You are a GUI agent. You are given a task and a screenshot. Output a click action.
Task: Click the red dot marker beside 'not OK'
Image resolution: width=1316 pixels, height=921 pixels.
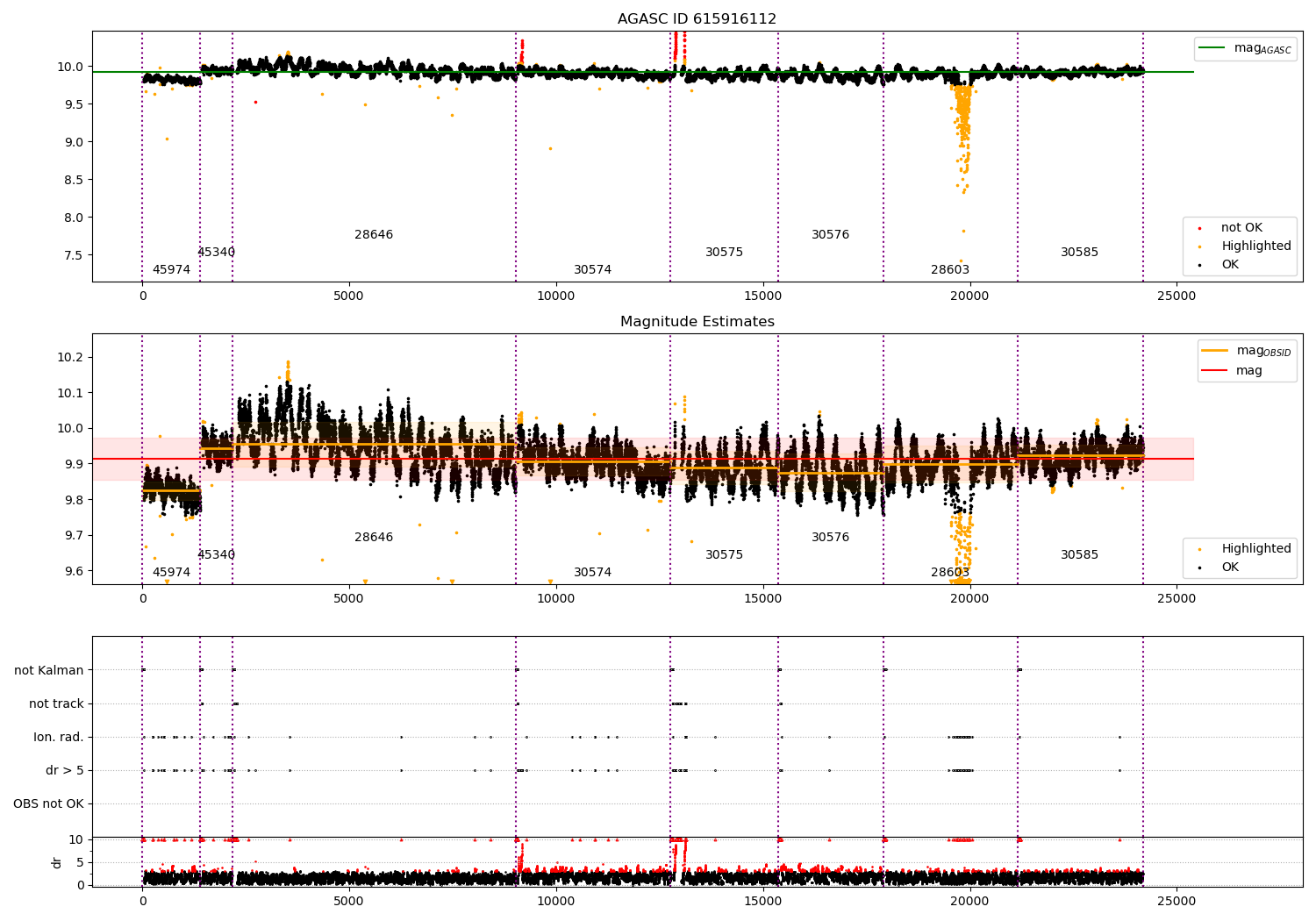(1198, 229)
